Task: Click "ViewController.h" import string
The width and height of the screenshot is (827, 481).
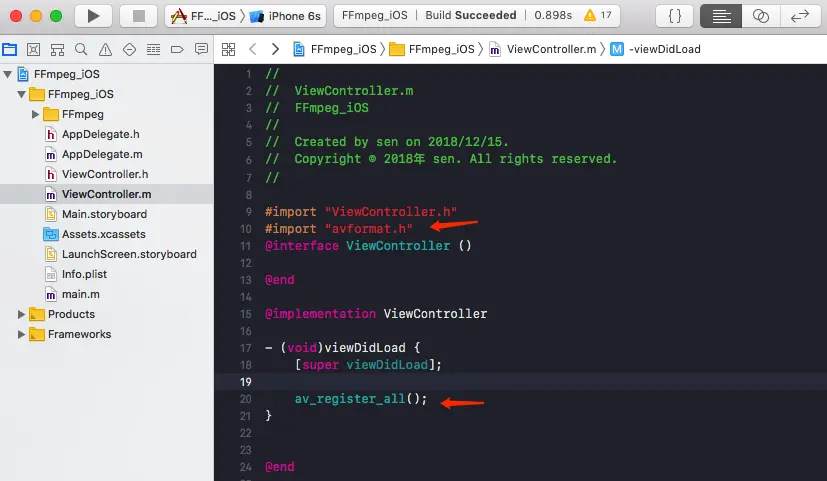Action: pyautogui.click(x=391, y=212)
